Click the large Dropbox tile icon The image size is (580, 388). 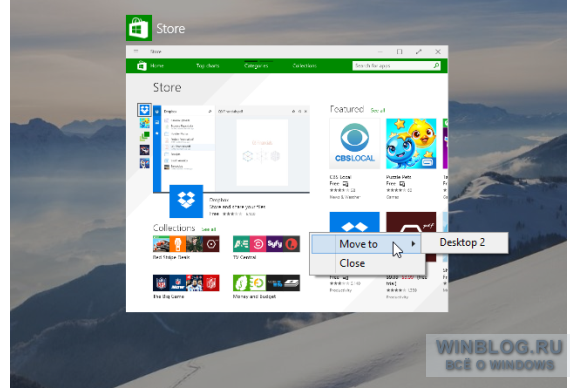[x=186, y=201]
